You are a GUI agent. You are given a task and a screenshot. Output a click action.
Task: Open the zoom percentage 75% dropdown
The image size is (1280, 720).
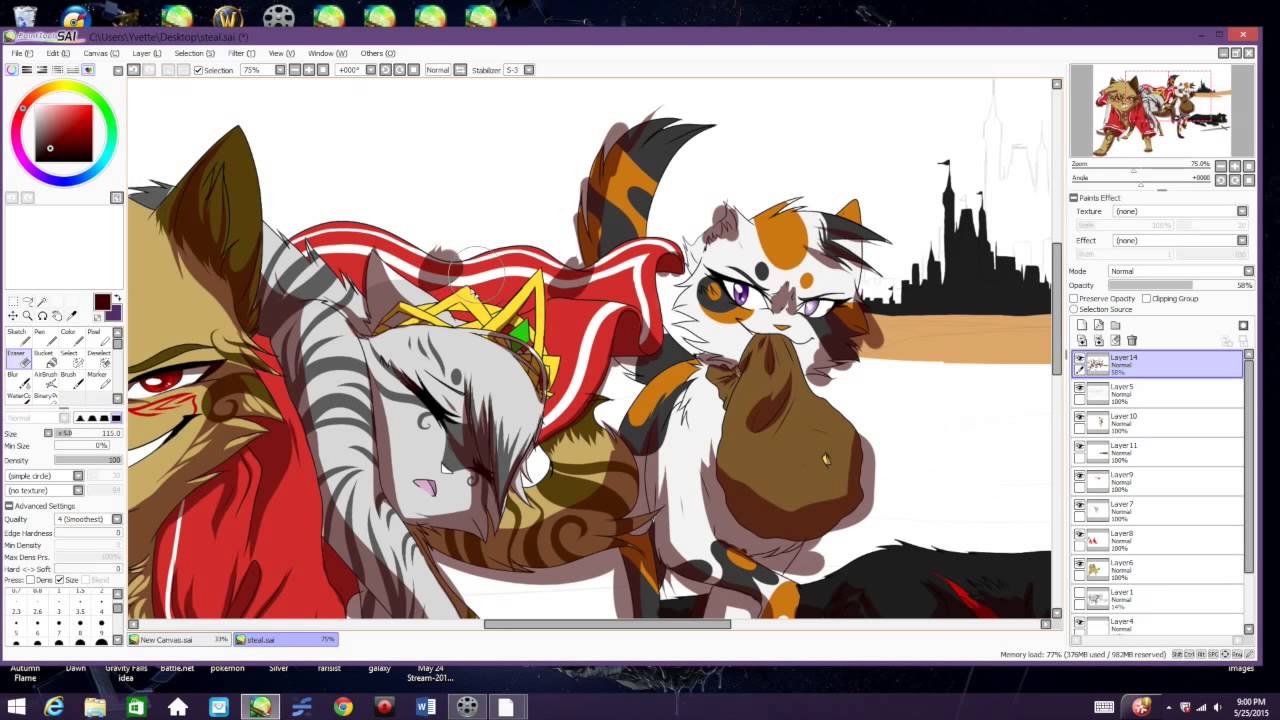click(280, 70)
